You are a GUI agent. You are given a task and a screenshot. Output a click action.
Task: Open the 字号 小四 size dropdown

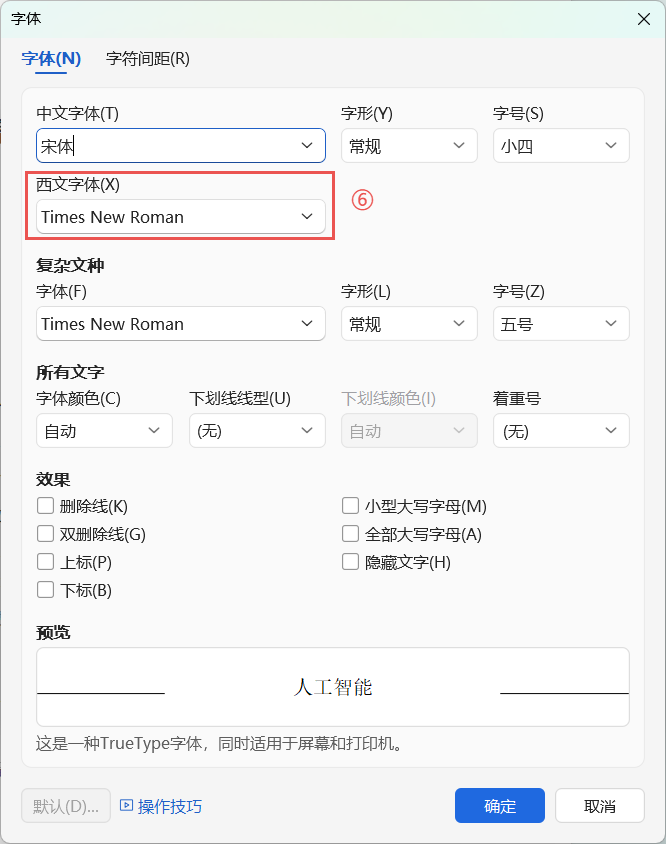tap(611, 146)
